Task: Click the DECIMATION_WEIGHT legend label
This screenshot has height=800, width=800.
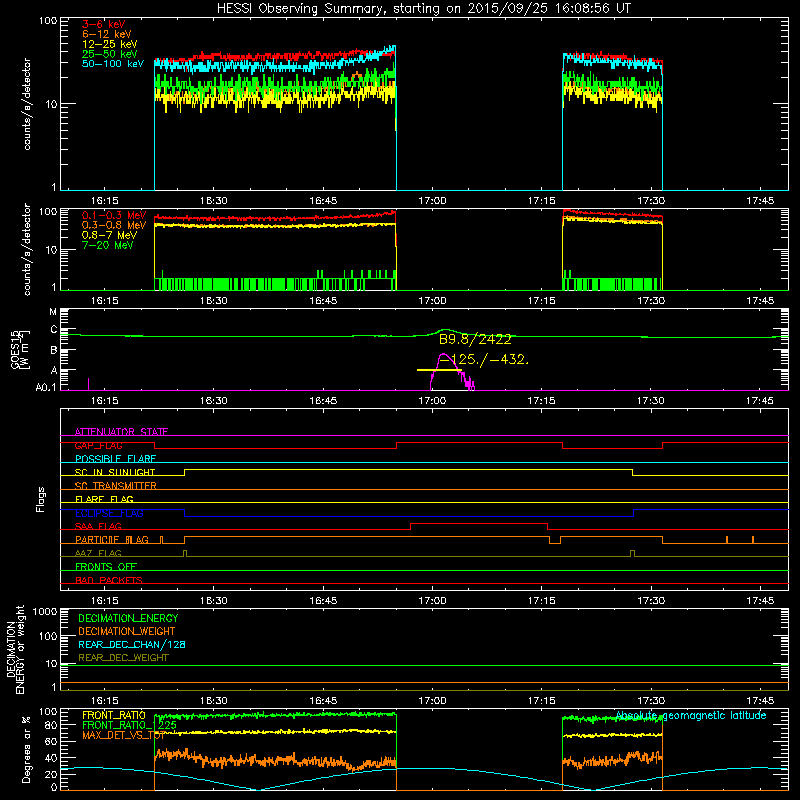Action: click(127, 631)
